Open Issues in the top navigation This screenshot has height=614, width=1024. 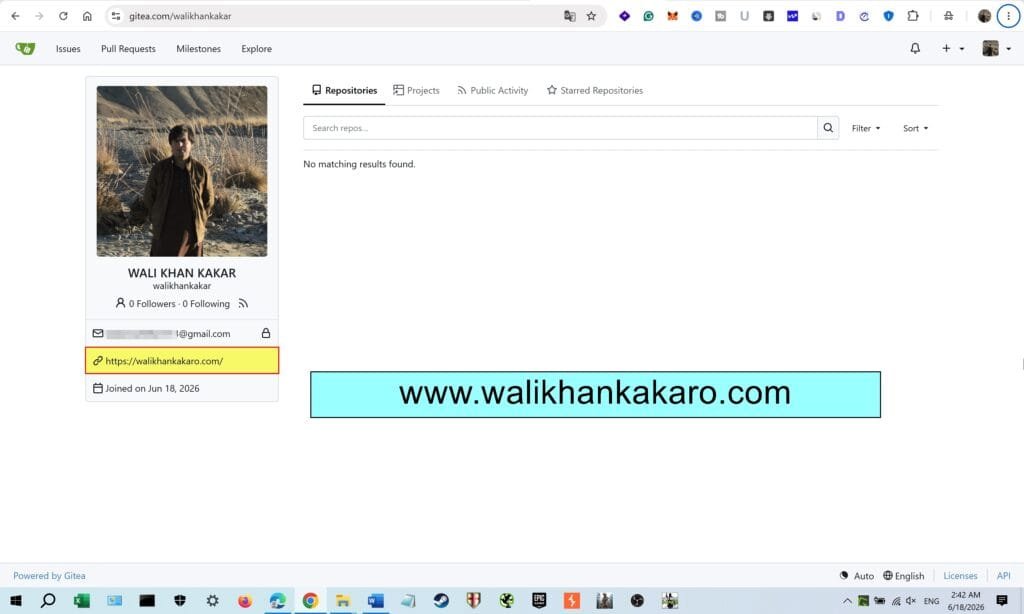click(68, 48)
